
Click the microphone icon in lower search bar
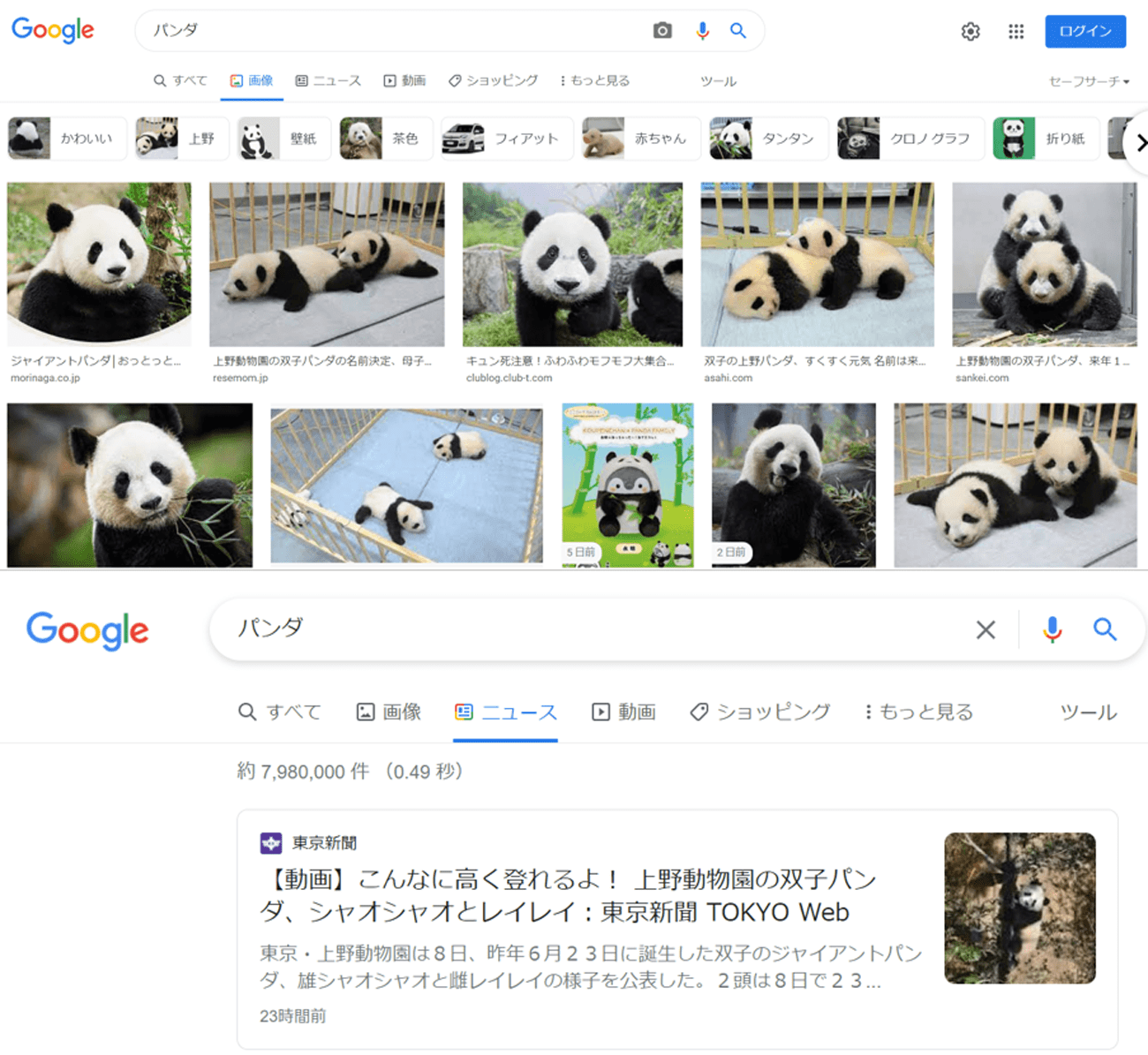tap(1052, 629)
